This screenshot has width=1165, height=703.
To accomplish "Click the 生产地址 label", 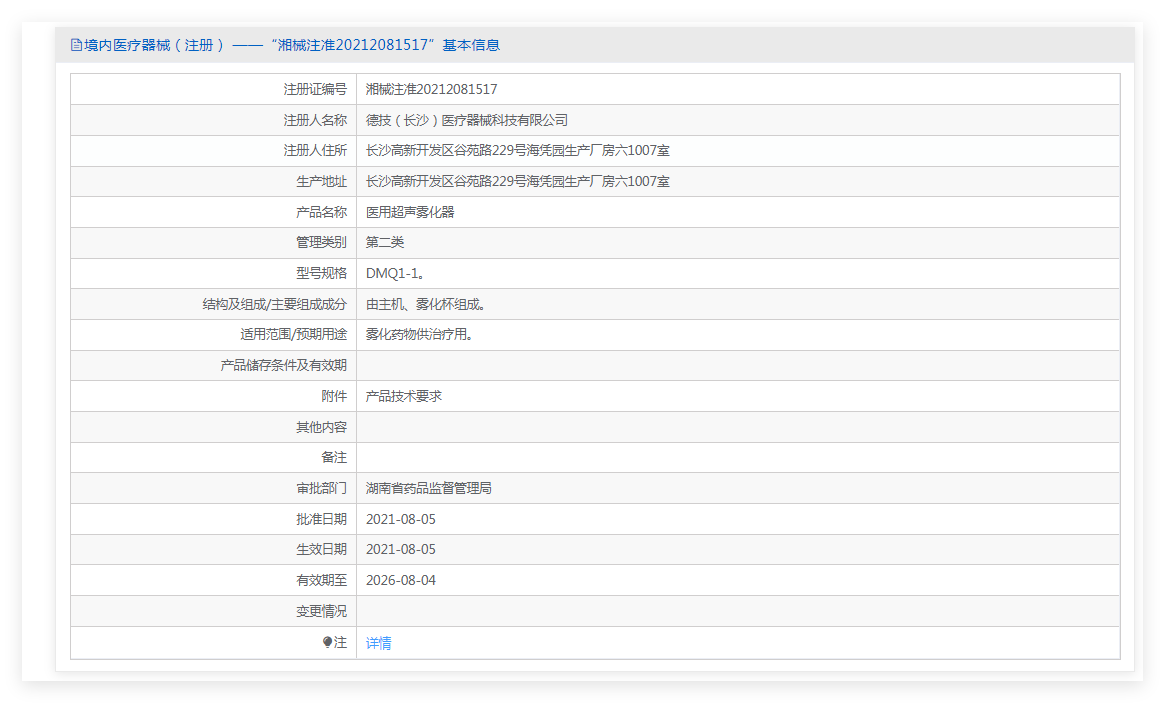I will tap(322, 181).
